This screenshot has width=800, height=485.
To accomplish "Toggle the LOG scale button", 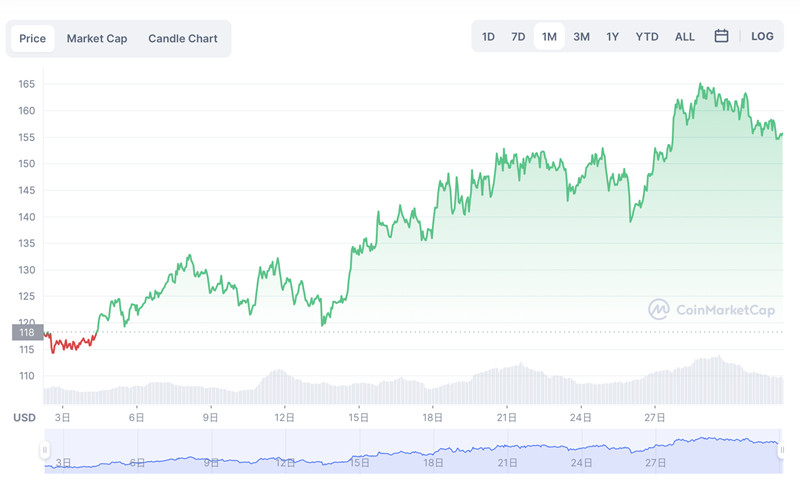I will [762, 36].
